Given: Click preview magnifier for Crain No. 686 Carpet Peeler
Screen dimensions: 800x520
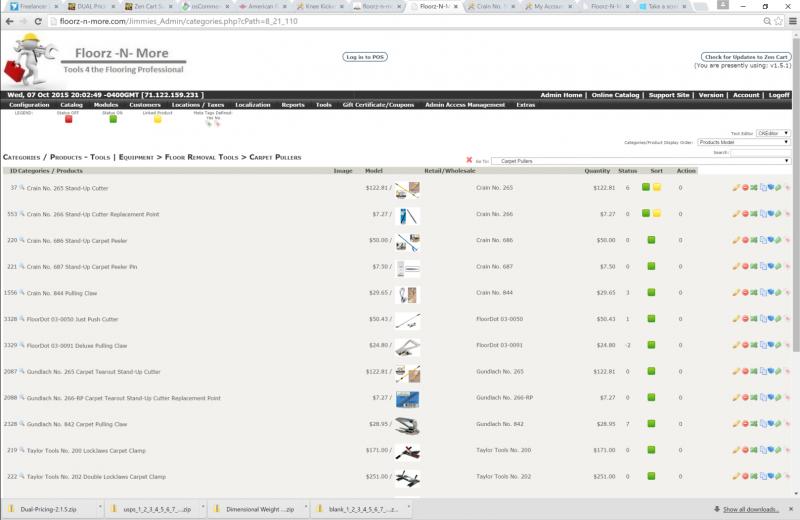Looking at the screenshot, I should (22, 240).
